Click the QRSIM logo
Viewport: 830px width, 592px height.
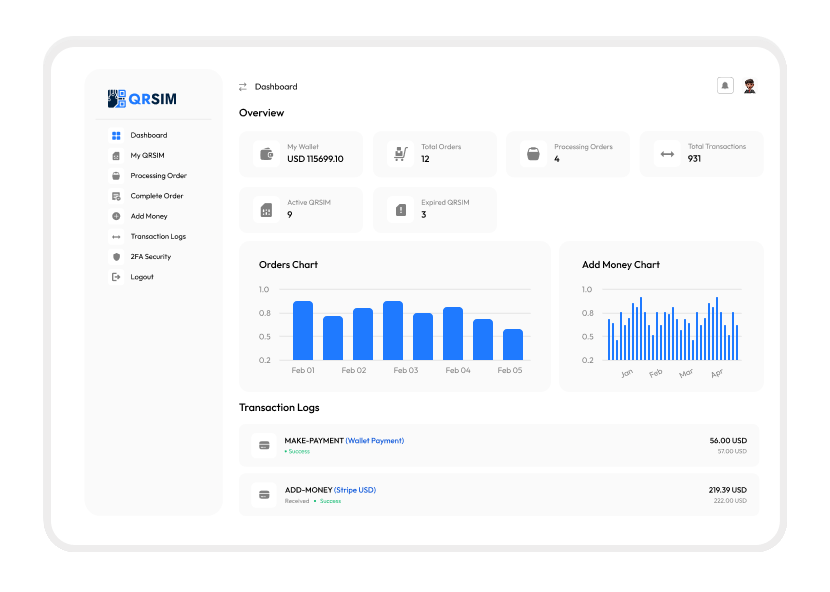[142, 99]
